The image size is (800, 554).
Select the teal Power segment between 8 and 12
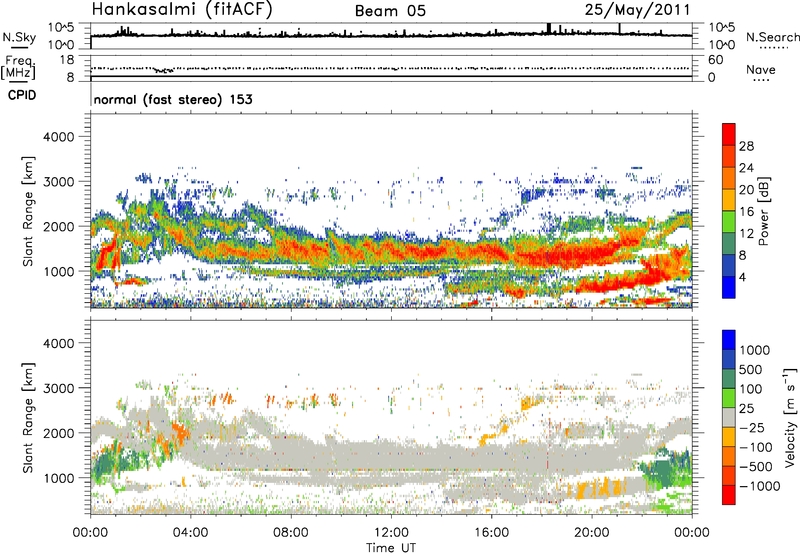coord(729,244)
